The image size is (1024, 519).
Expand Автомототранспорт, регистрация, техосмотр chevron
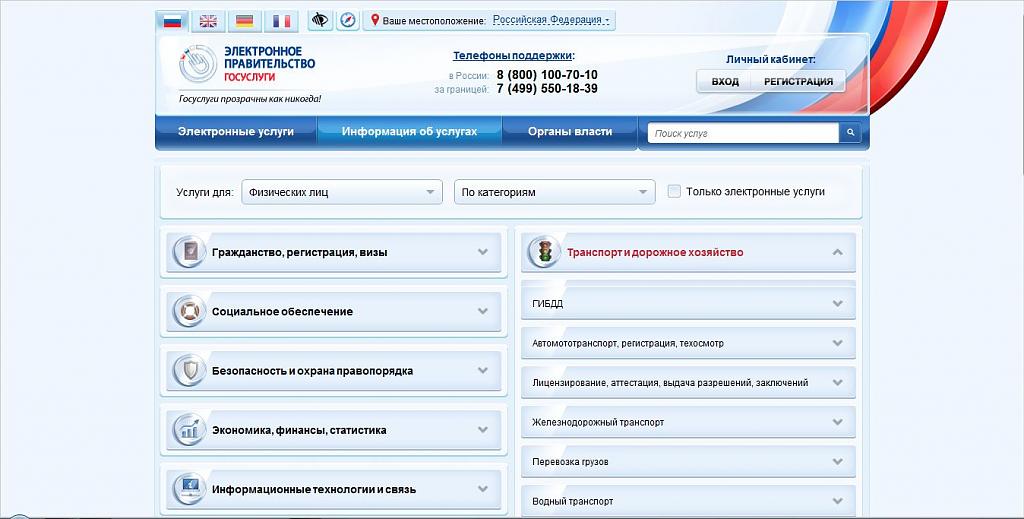tap(838, 343)
